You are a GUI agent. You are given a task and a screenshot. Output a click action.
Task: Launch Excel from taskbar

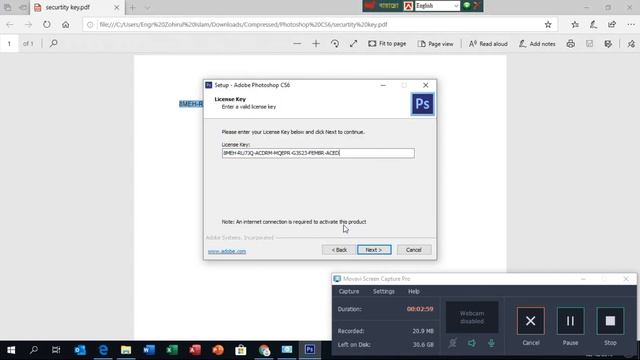tap(172, 350)
